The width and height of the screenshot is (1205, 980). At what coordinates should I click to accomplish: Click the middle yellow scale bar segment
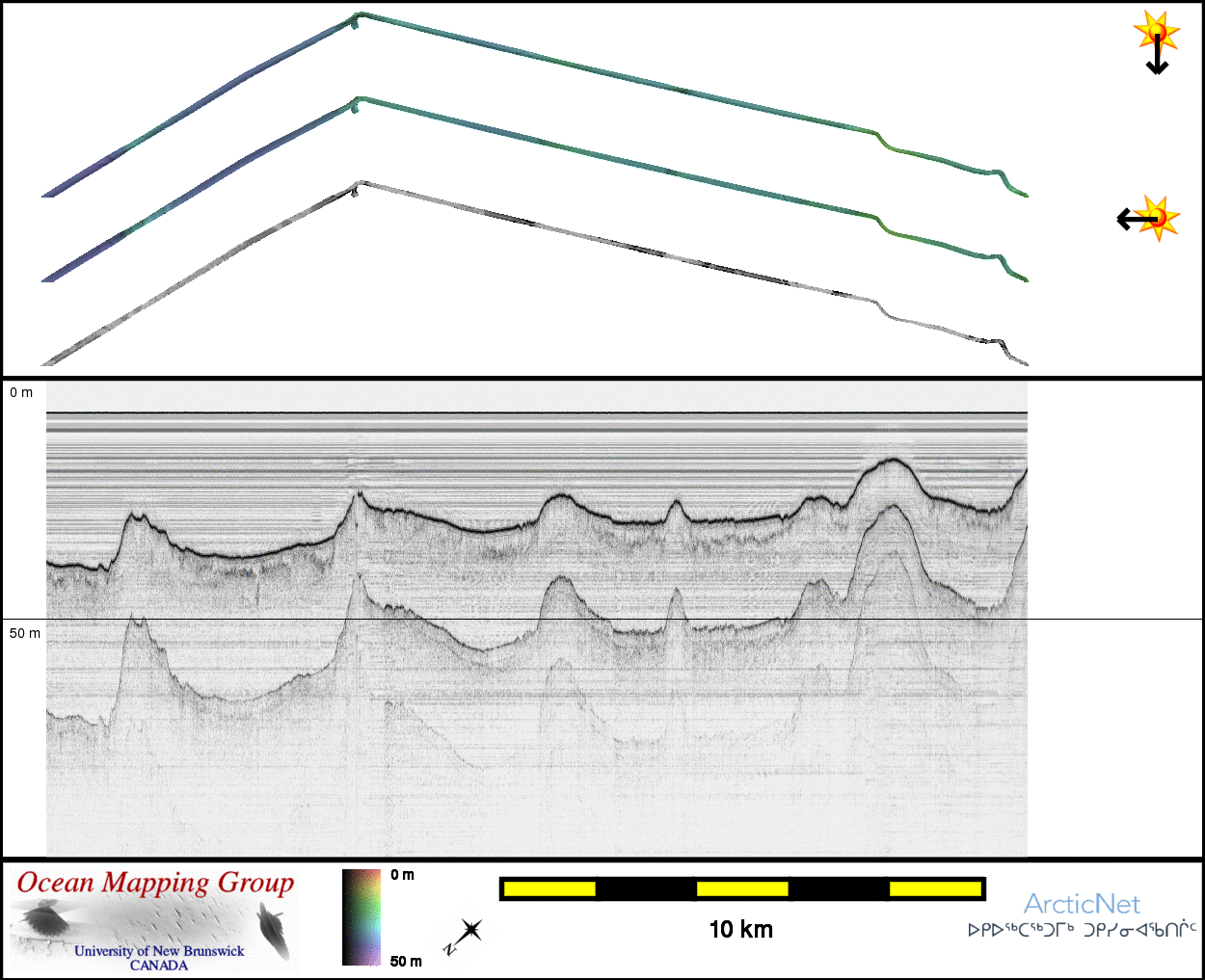(741, 888)
